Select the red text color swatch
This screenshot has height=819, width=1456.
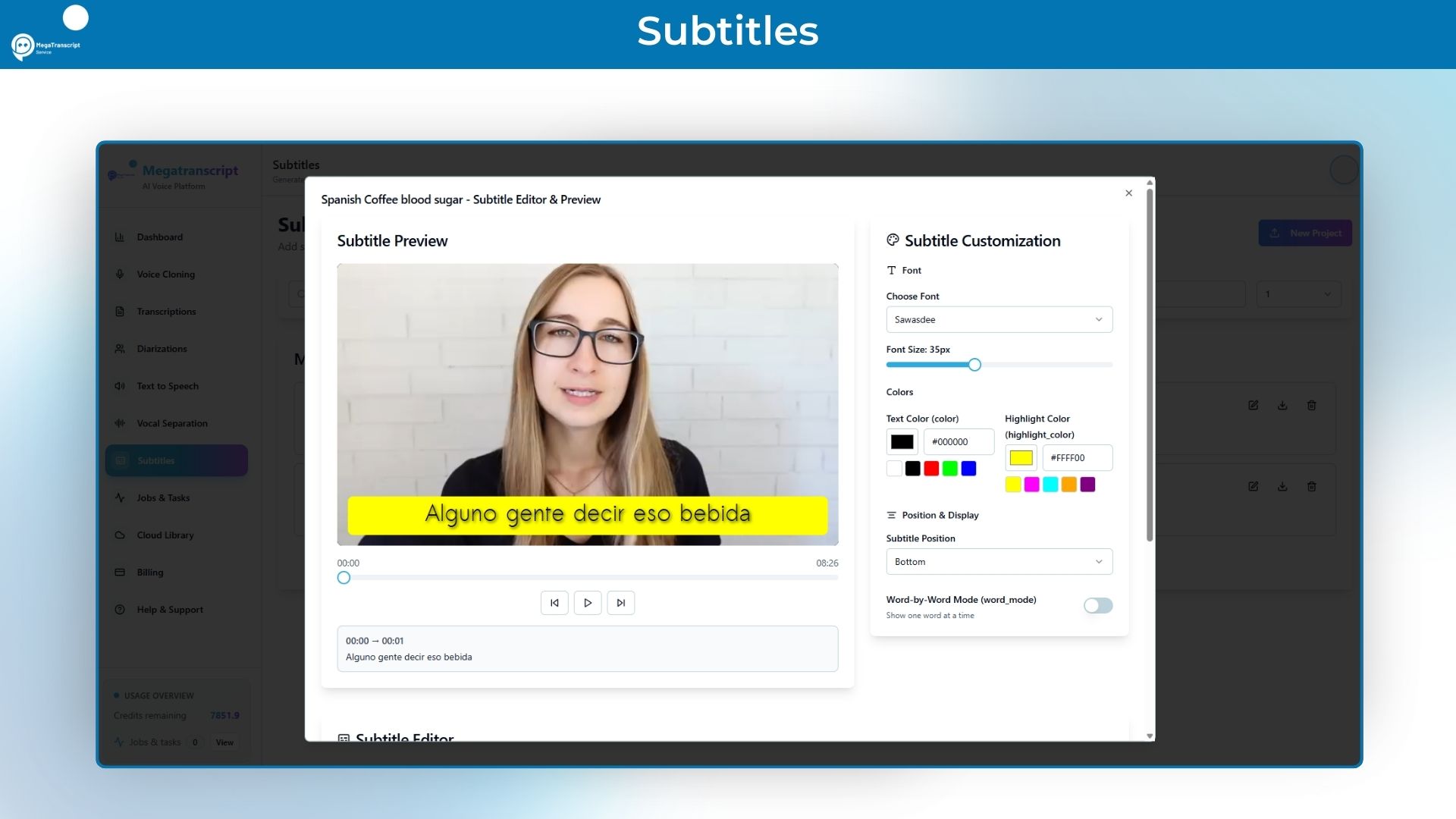click(930, 468)
